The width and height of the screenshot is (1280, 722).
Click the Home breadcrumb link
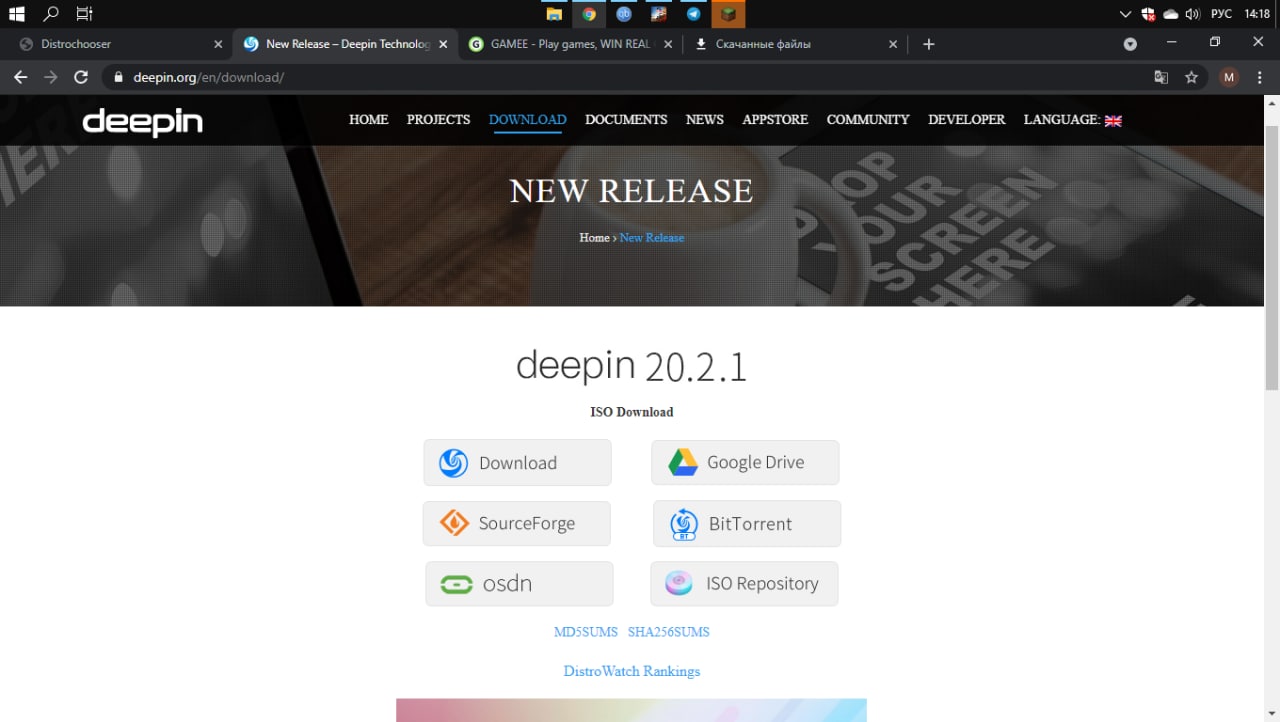pos(594,237)
